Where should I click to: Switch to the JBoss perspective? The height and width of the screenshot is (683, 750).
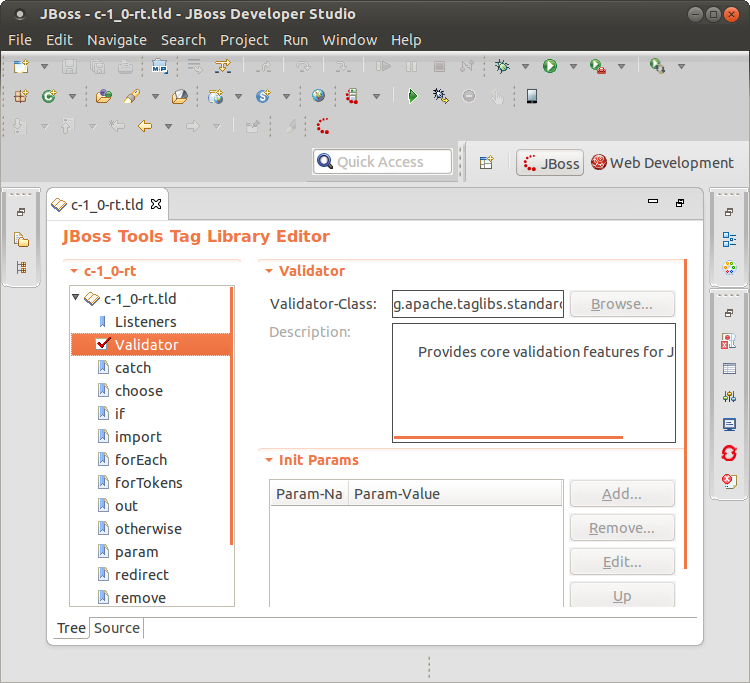550,163
